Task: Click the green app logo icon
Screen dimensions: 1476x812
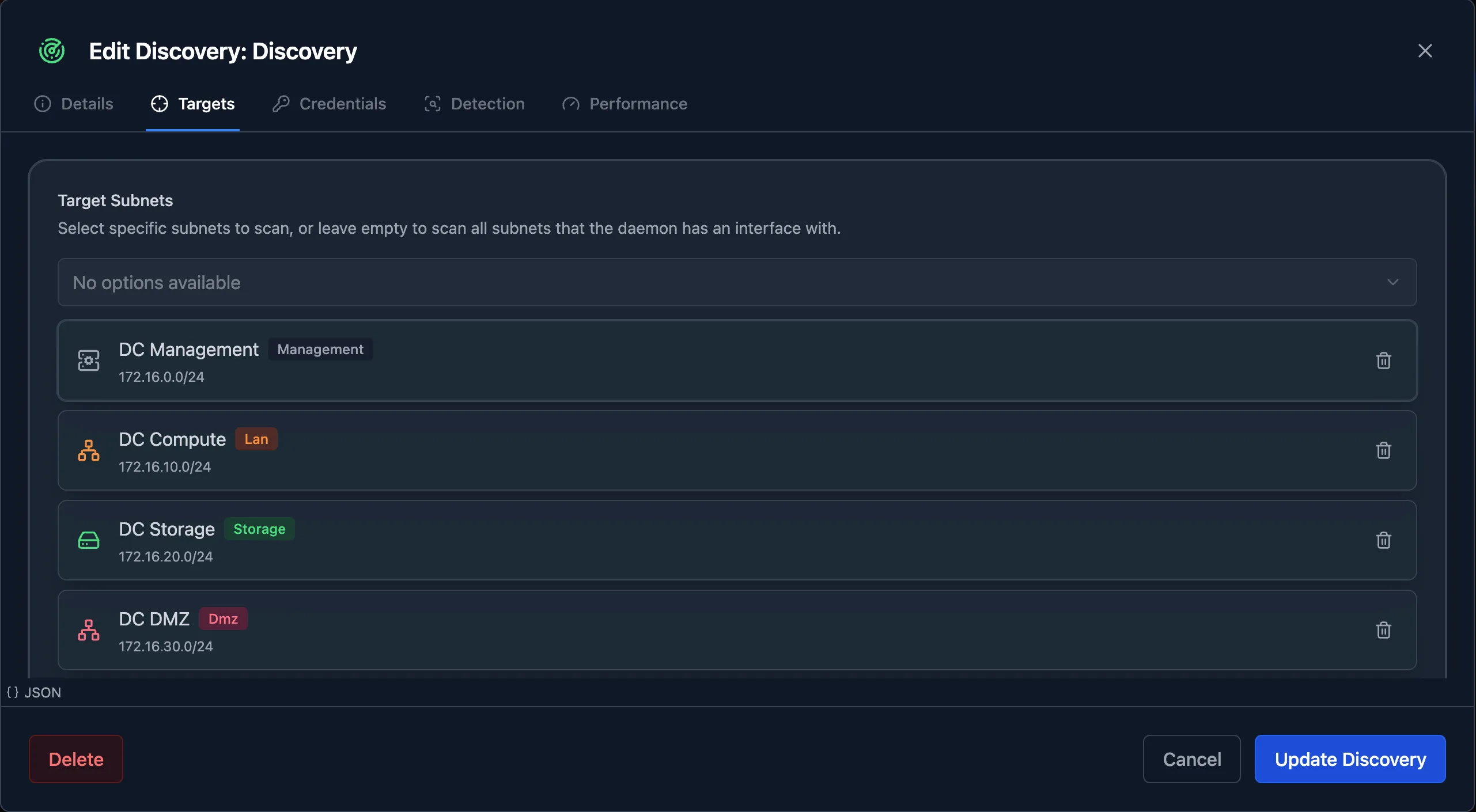Action: [51, 51]
